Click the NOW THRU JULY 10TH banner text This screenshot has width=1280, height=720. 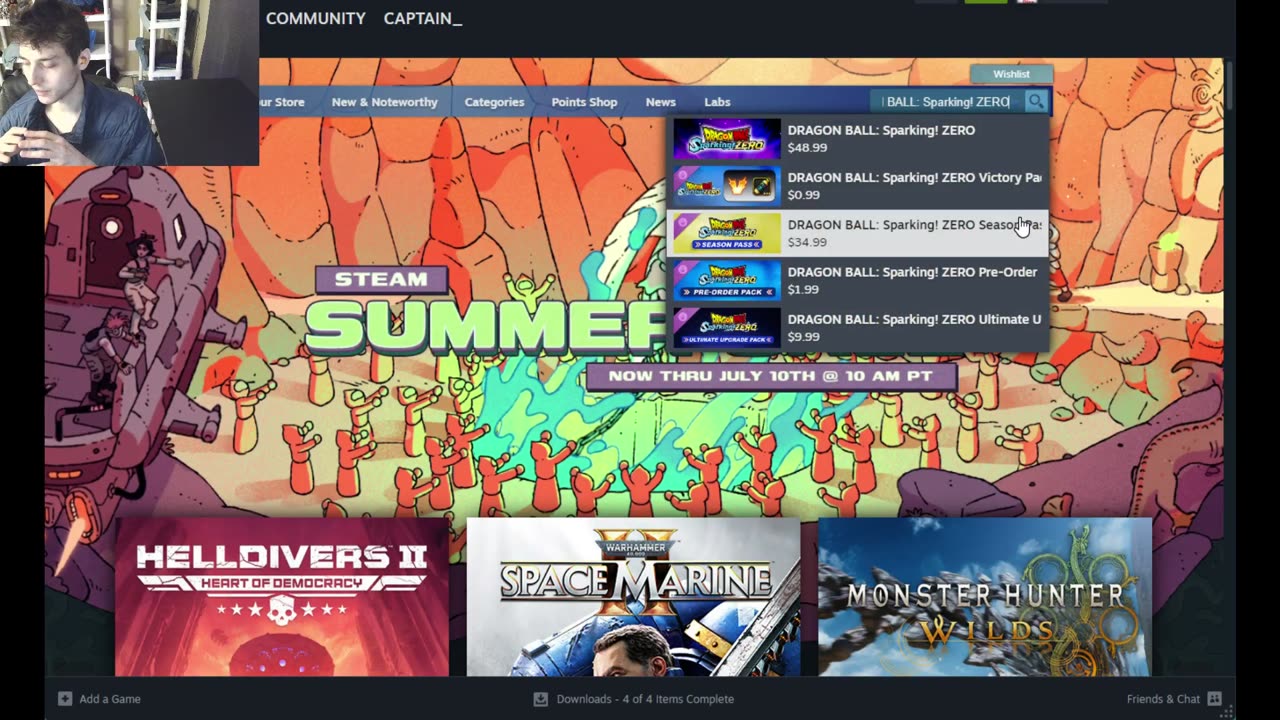[771, 376]
